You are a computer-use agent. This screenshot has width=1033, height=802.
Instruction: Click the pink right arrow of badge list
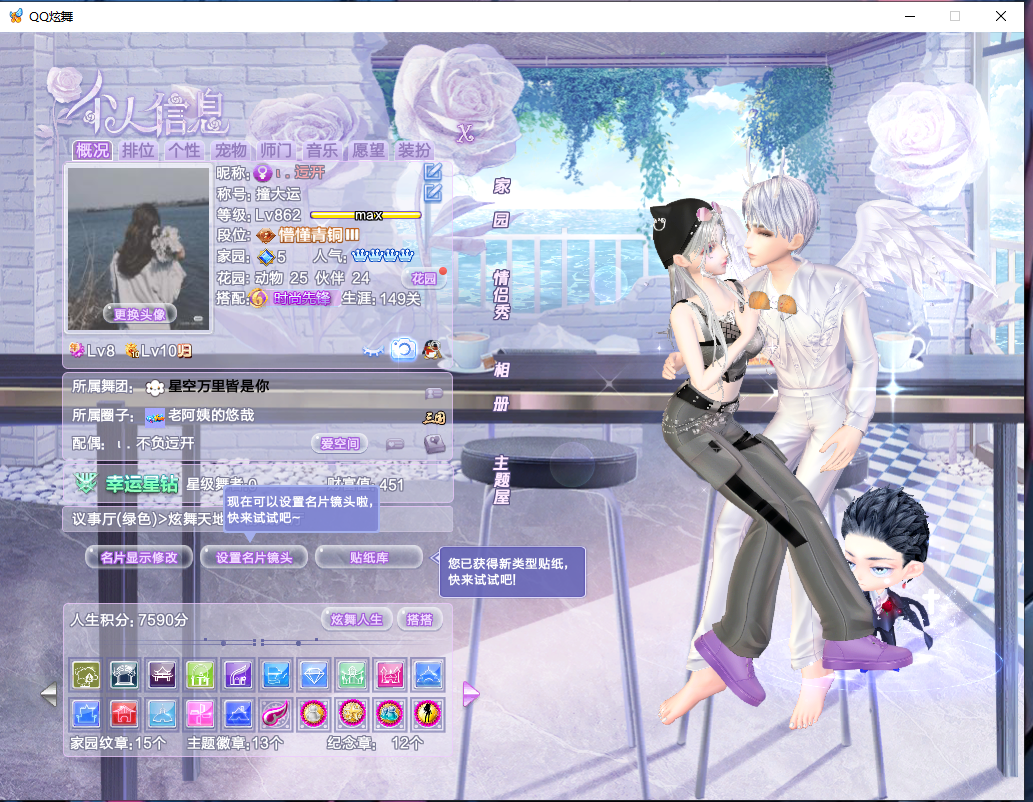coord(470,694)
